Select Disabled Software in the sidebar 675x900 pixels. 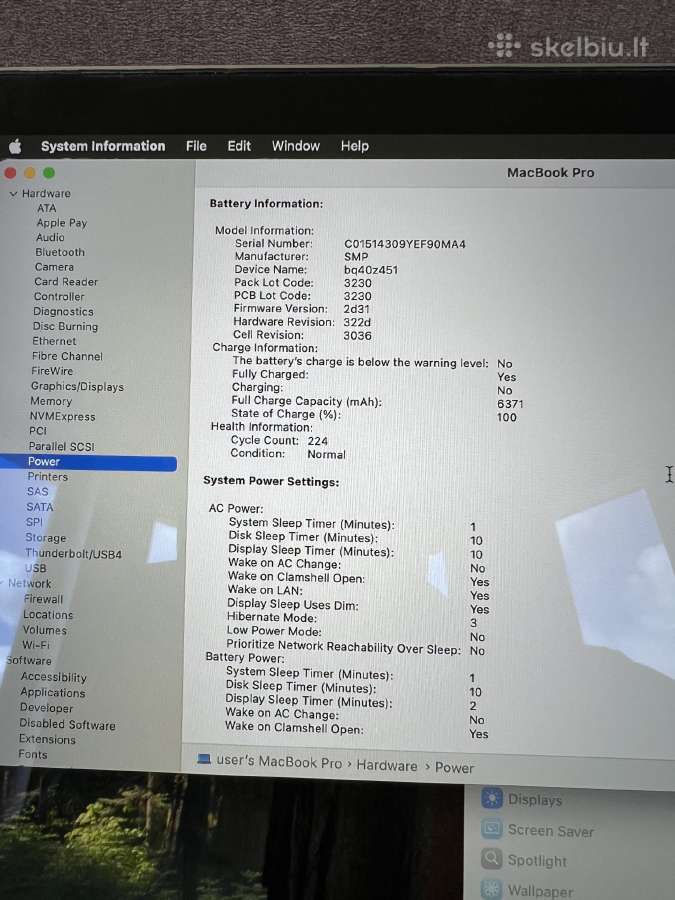[x=67, y=724]
